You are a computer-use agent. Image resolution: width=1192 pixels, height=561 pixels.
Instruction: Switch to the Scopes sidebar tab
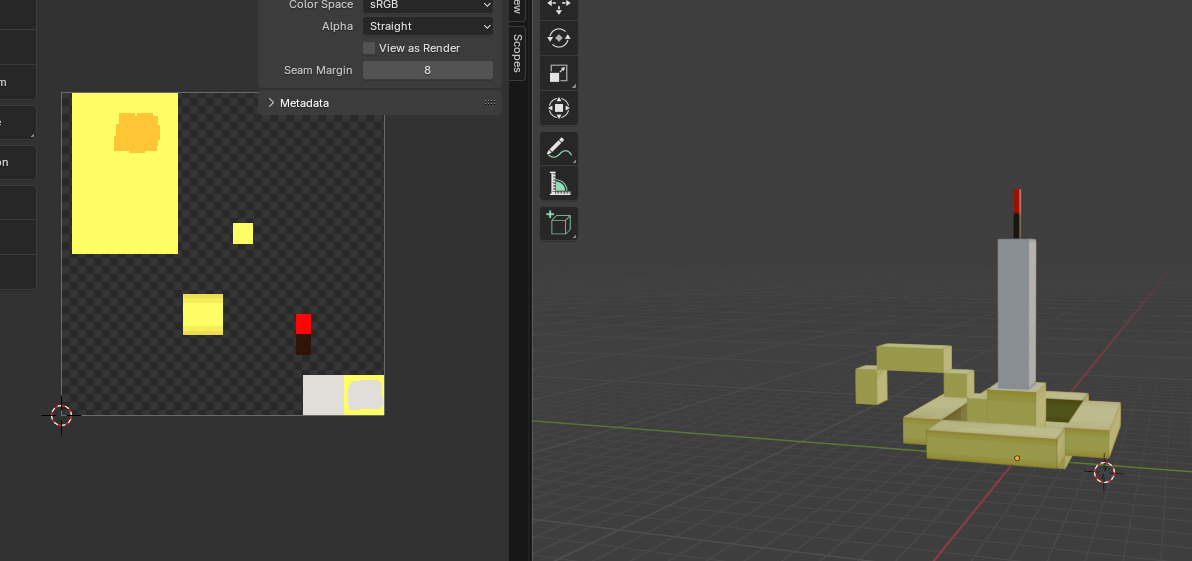(517, 54)
